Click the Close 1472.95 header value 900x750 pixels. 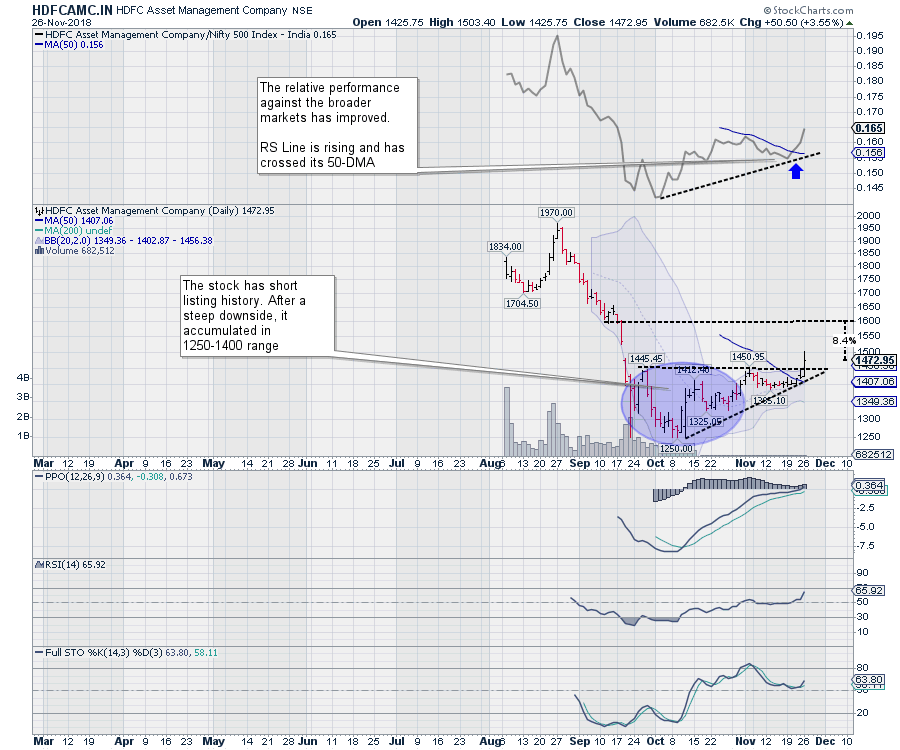(x=610, y=22)
